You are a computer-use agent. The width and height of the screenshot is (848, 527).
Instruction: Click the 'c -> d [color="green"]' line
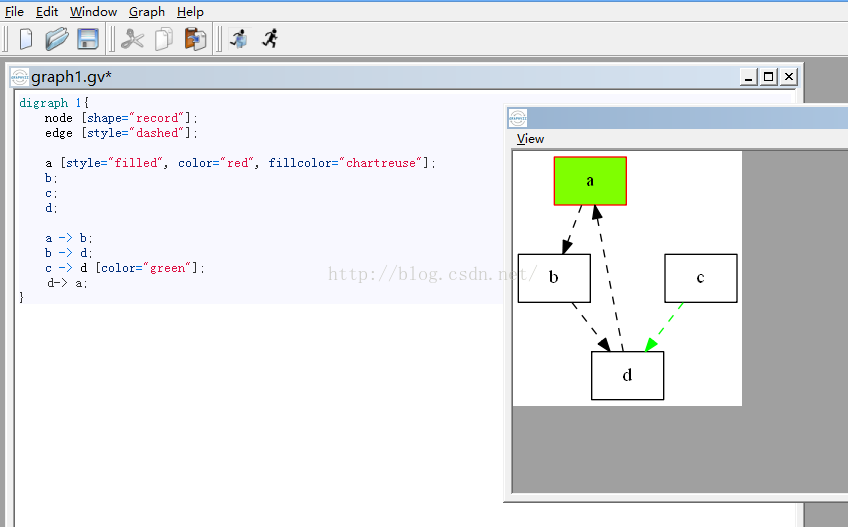125,268
